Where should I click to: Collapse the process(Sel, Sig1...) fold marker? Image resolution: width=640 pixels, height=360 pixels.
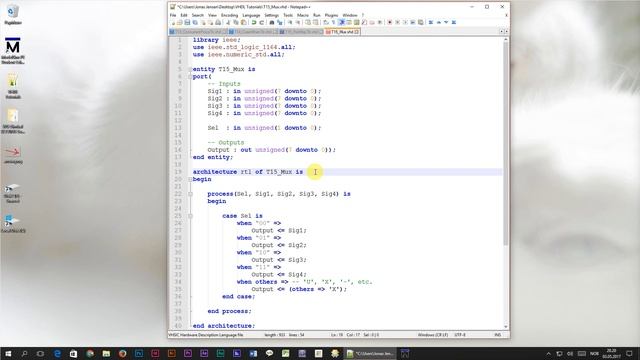click(x=190, y=194)
